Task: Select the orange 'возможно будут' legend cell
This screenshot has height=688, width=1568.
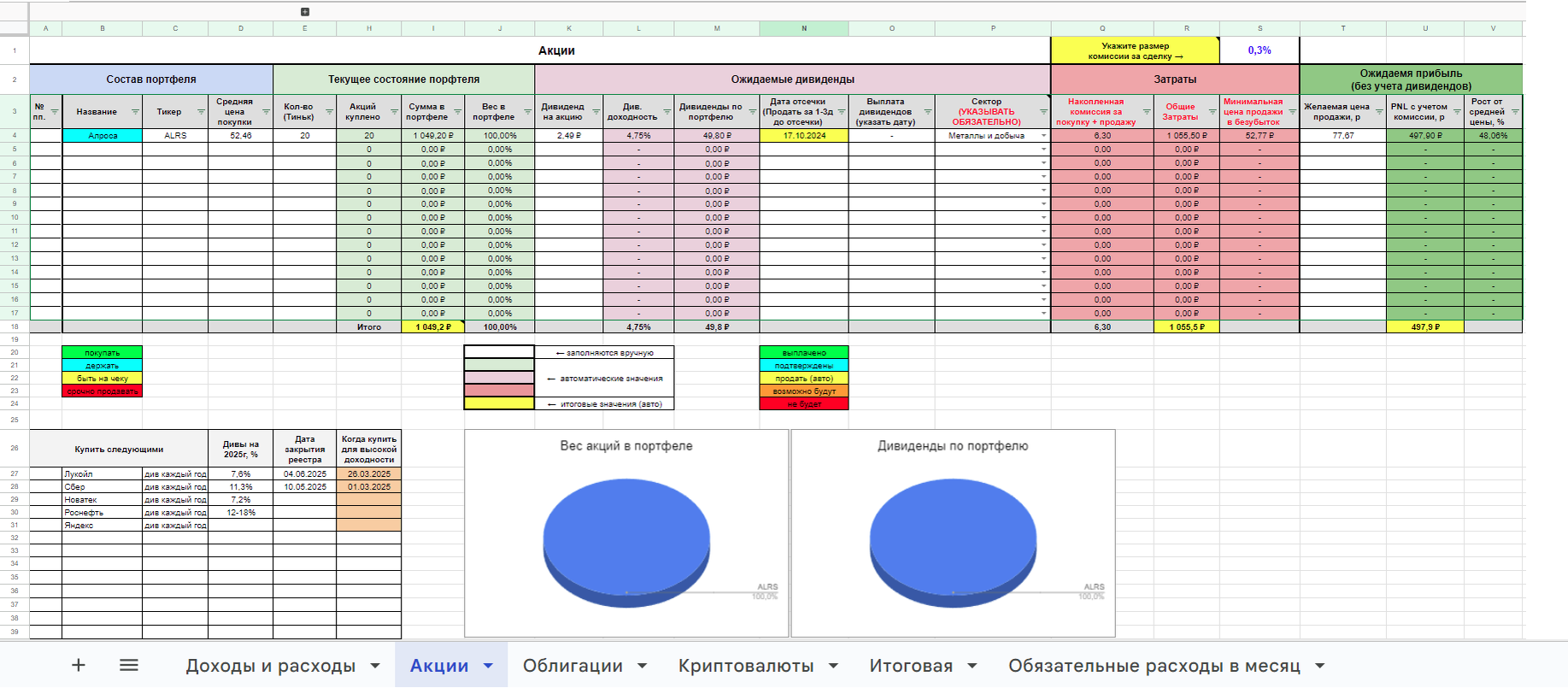Action: pyautogui.click(x=804, y=391)
